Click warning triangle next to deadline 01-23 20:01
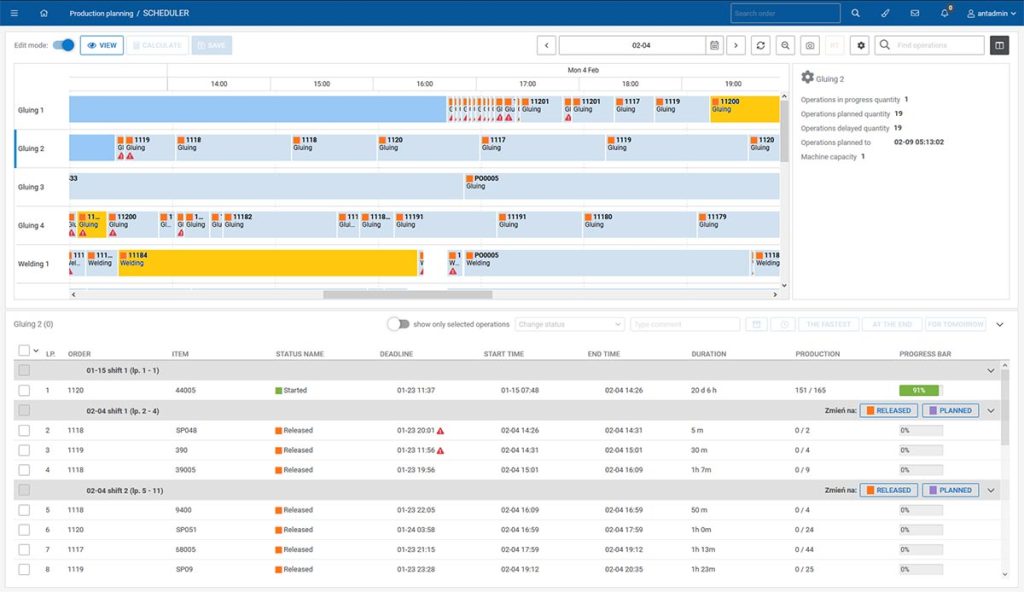Image resolution: width=1024 pixels, height=592 pixels. (x=440, y=431)
